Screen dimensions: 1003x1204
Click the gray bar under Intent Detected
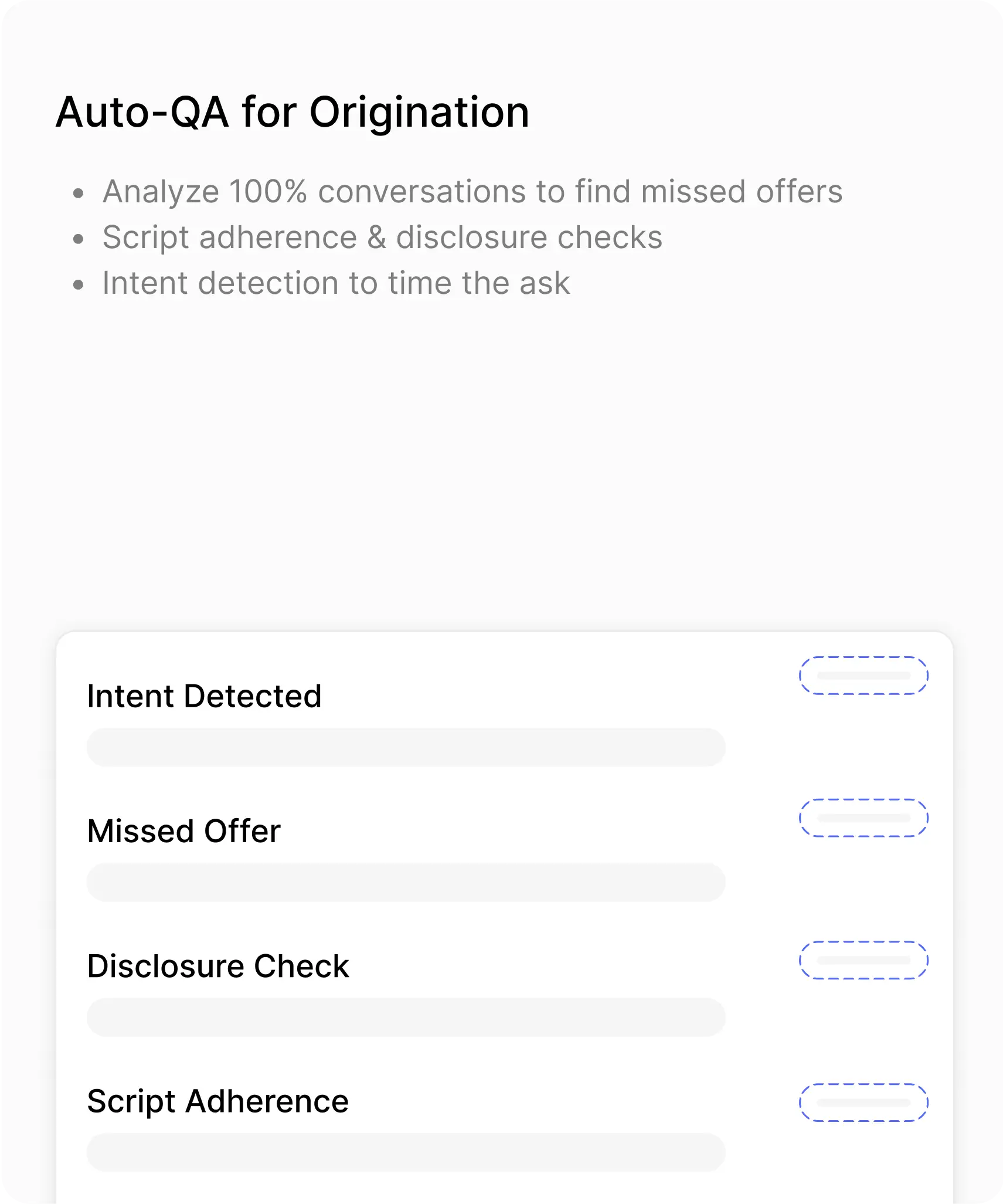click(406, 747)
